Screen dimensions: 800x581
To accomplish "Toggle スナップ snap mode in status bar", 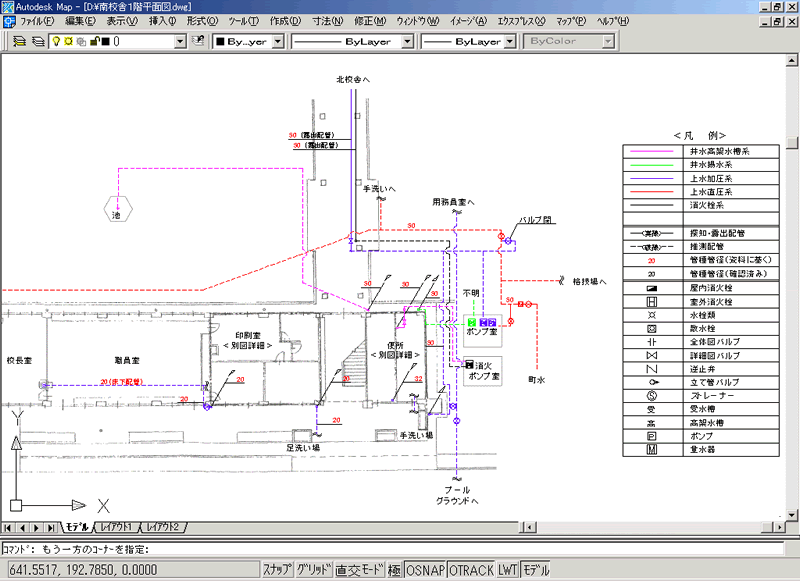I will pos(278,570).
